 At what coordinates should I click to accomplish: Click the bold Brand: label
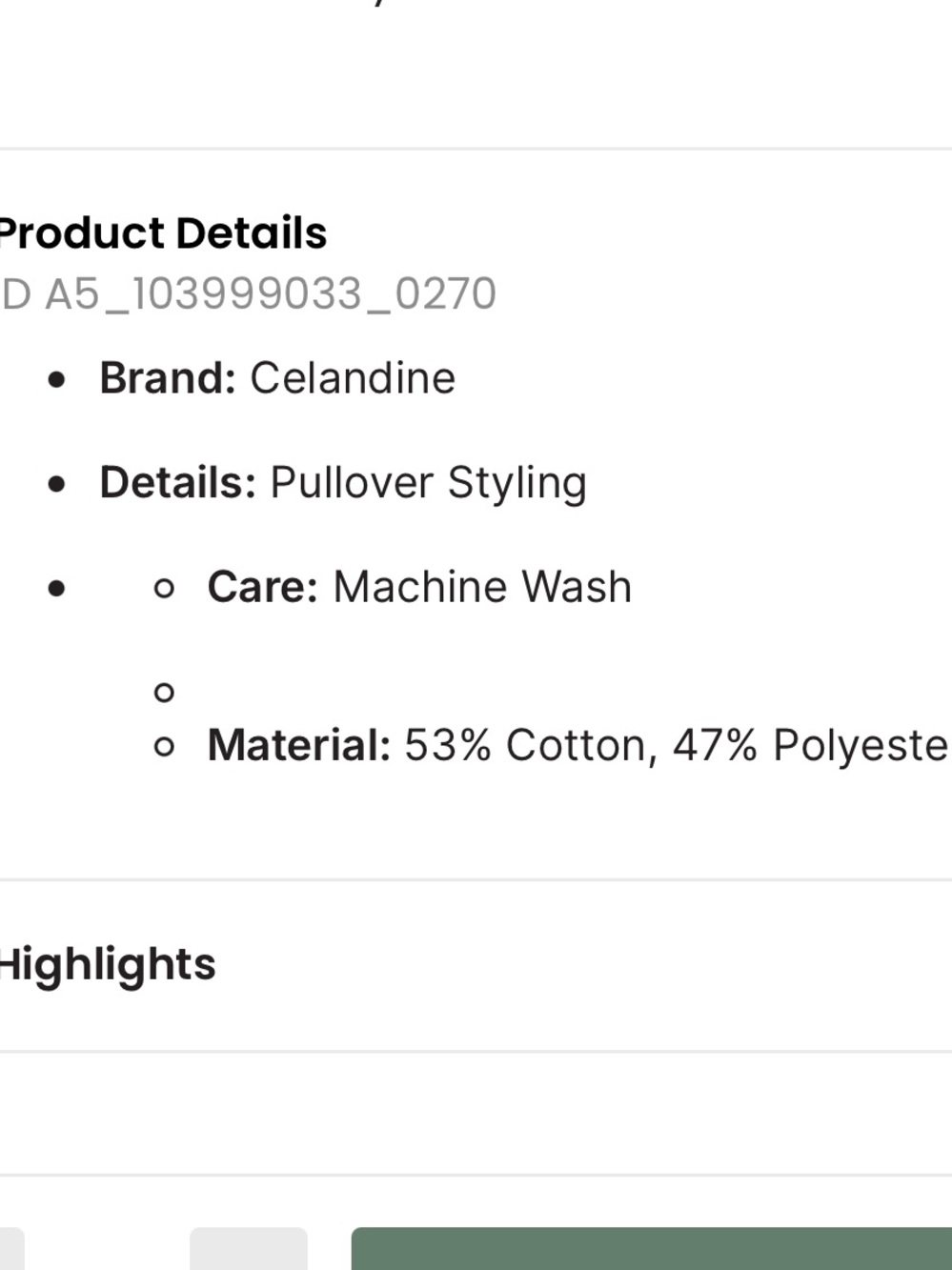point(168,378)
